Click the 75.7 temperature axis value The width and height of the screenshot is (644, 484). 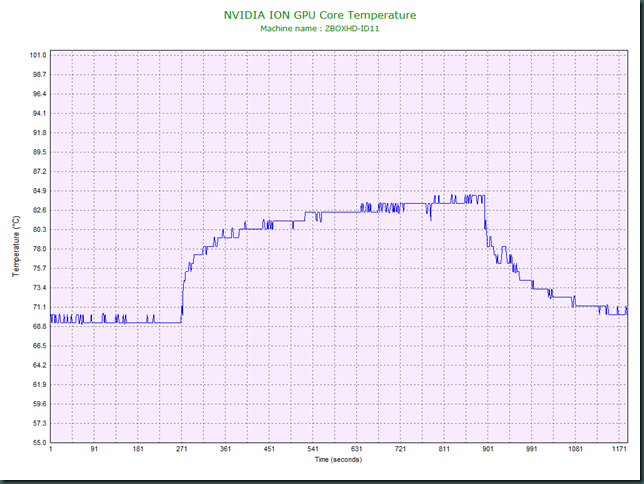(x=39, y=268)
